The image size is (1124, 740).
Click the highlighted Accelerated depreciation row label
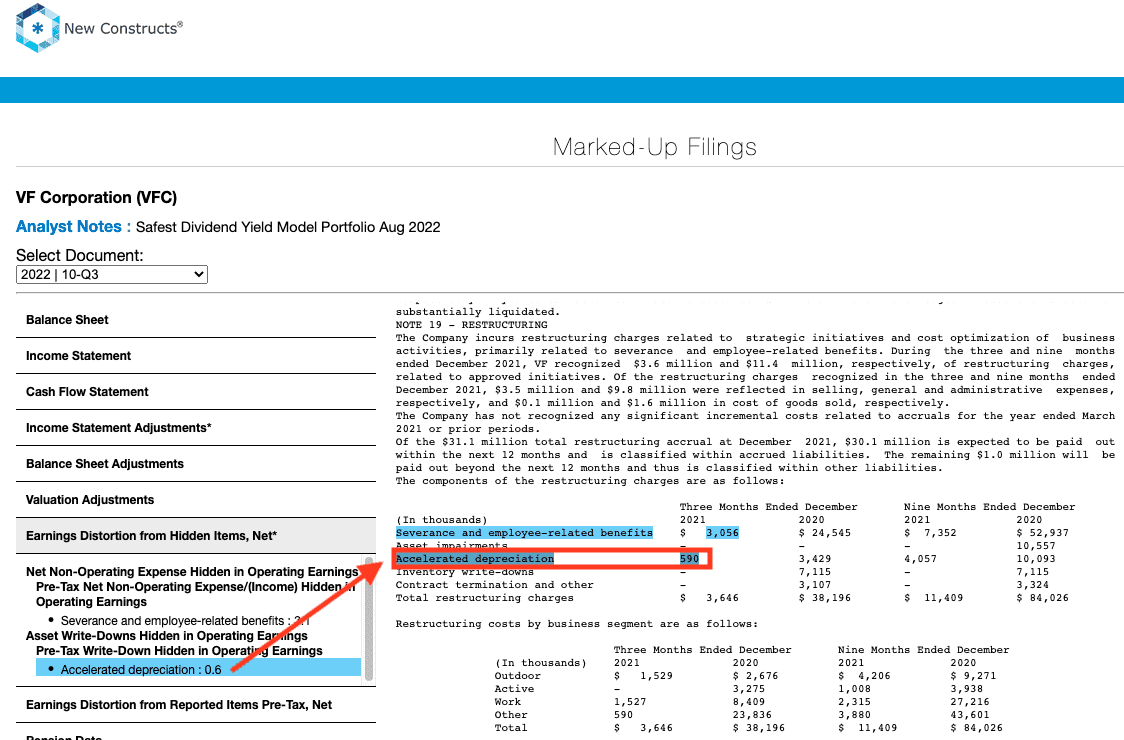[x=475, y=559]
